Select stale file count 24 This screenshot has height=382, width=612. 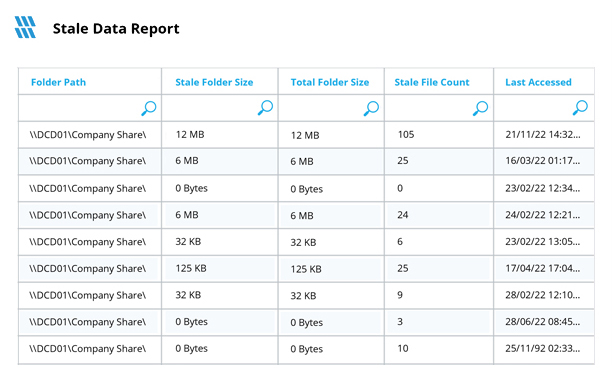(x=403, y=215)
